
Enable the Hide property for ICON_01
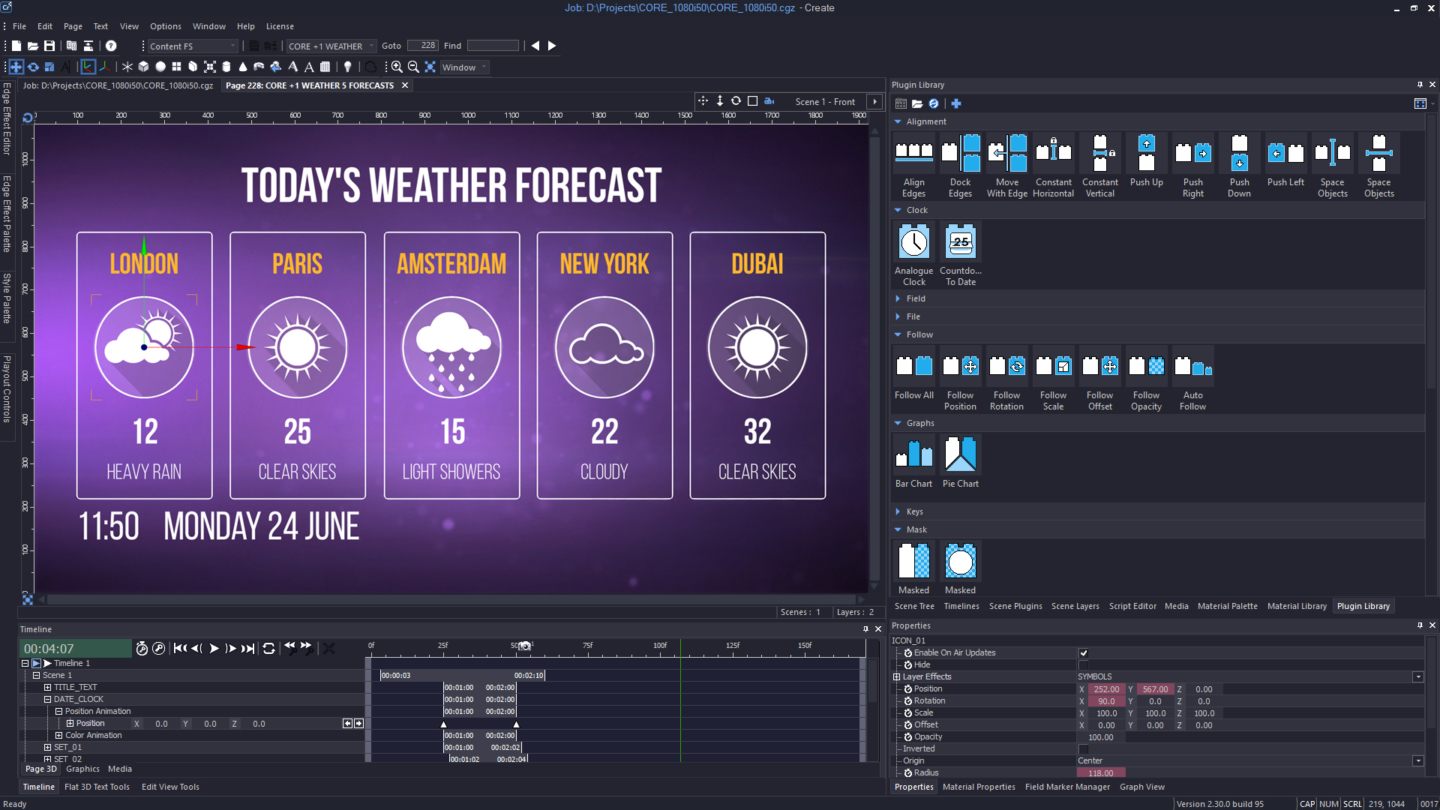pyautogui.click(x=1083, y=664)
